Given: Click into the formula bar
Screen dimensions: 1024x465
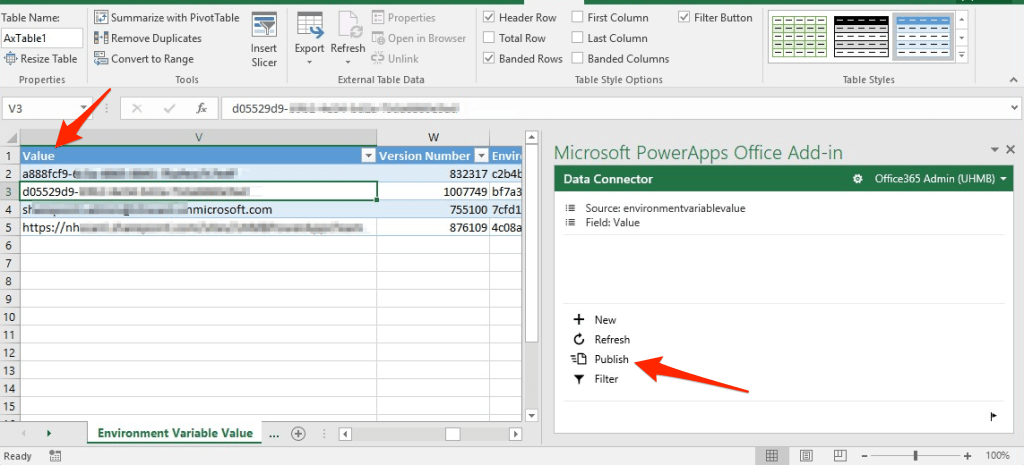Looking at the screenshot, I should pyautogui.click(x=614, y=108).
